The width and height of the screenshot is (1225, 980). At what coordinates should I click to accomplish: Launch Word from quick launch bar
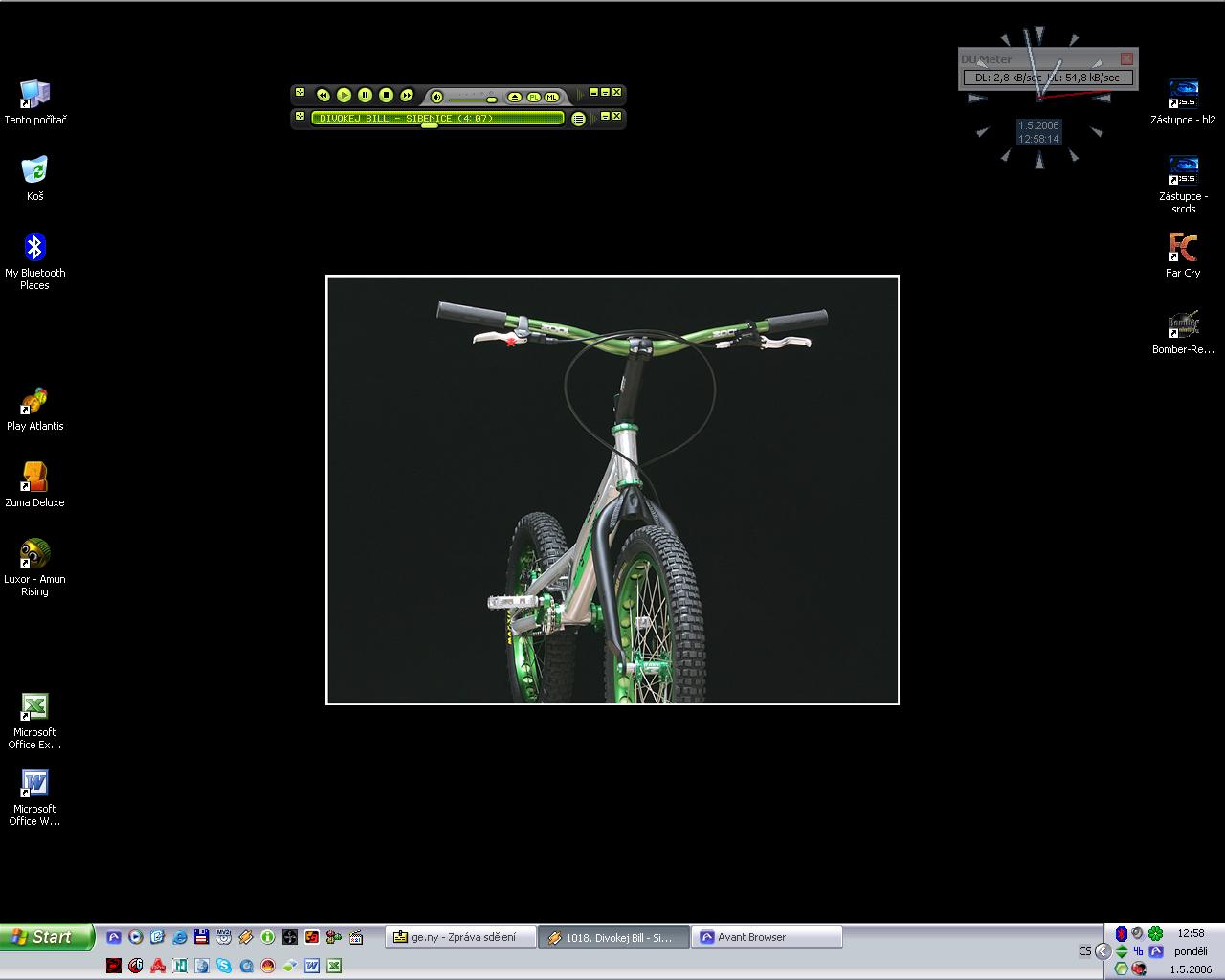pos(312,966)
